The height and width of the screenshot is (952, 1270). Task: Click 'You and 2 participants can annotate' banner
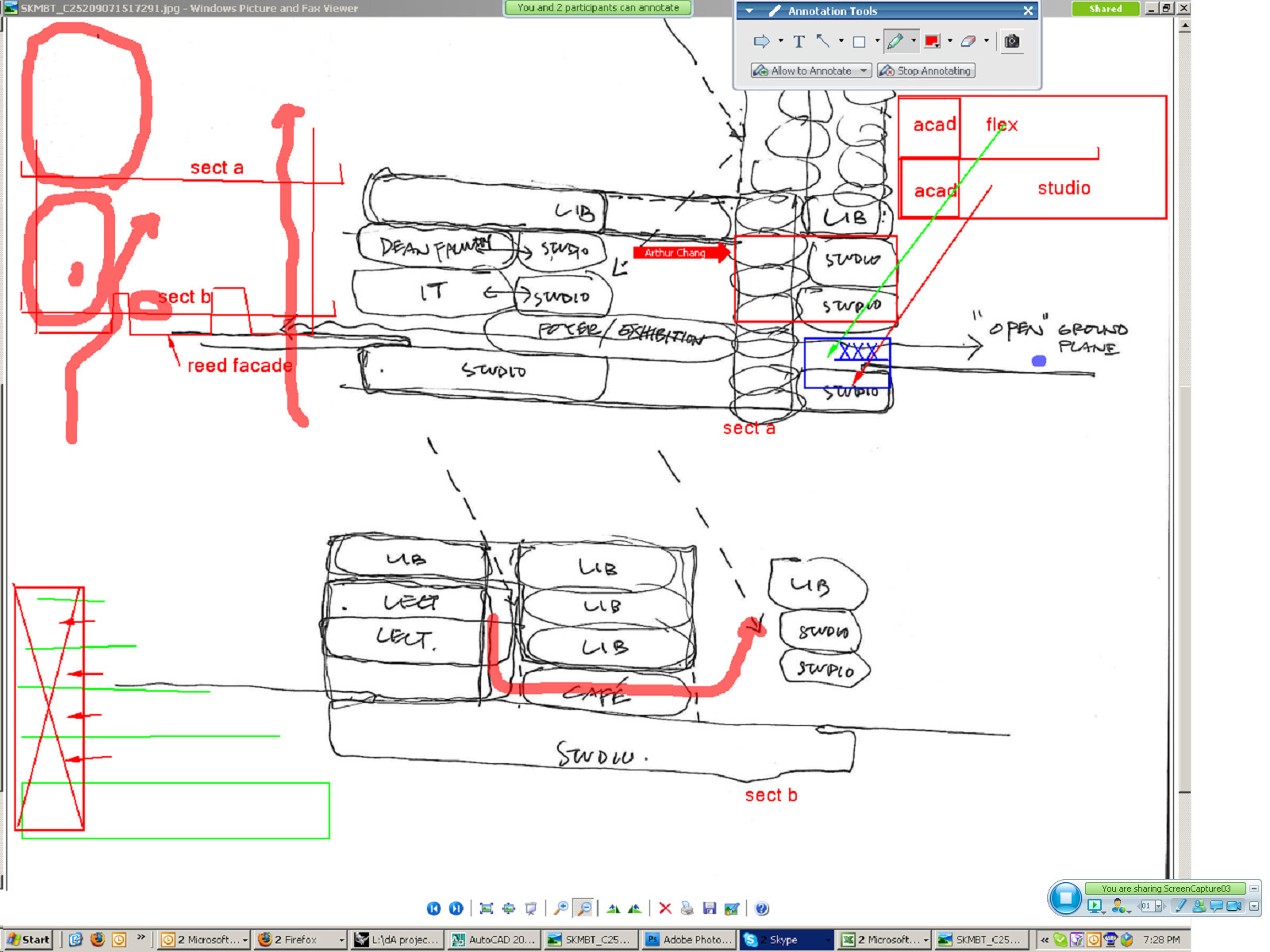pos(598,8)
